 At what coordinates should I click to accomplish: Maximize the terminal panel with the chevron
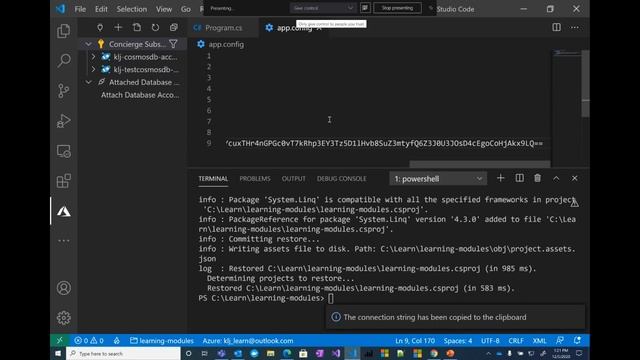click(x=556, y=178)
